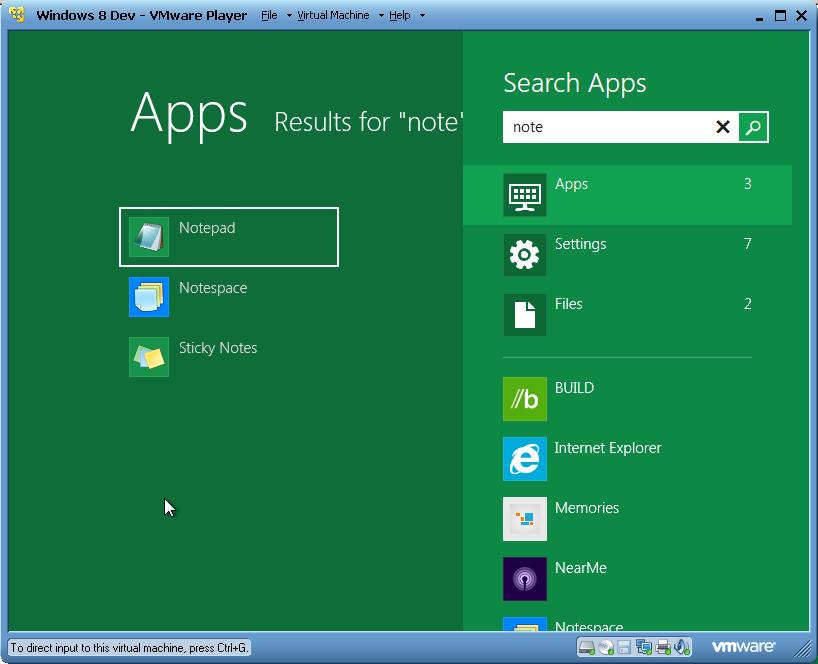Select the "Notespace" result label under Notepad

coord(213,288)
